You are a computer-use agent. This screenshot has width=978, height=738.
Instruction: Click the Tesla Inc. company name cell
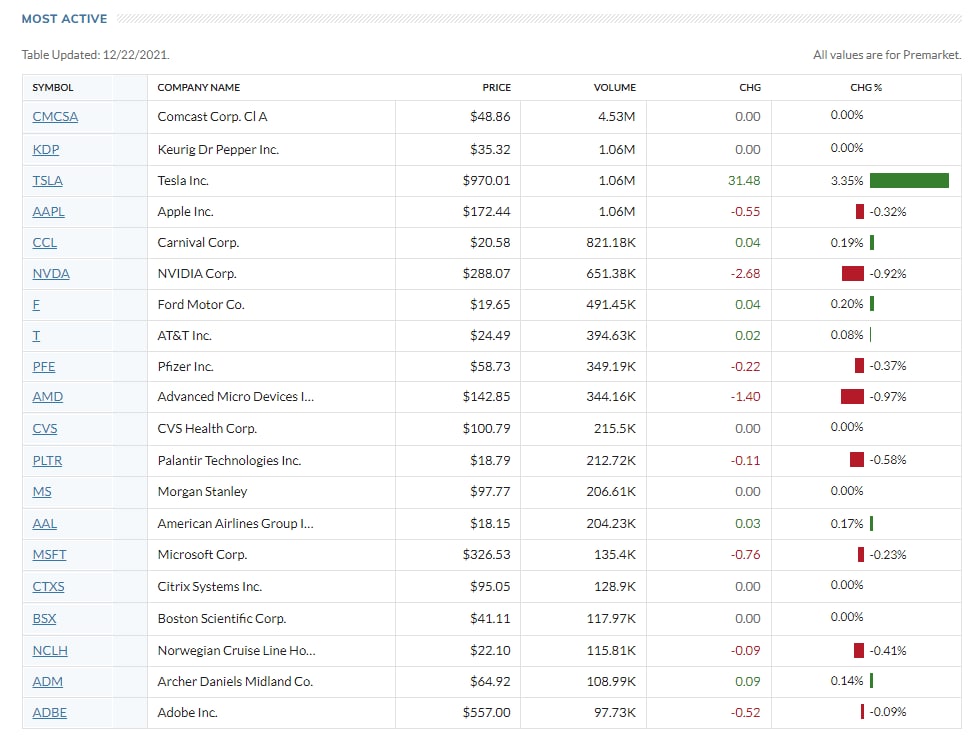183,181
